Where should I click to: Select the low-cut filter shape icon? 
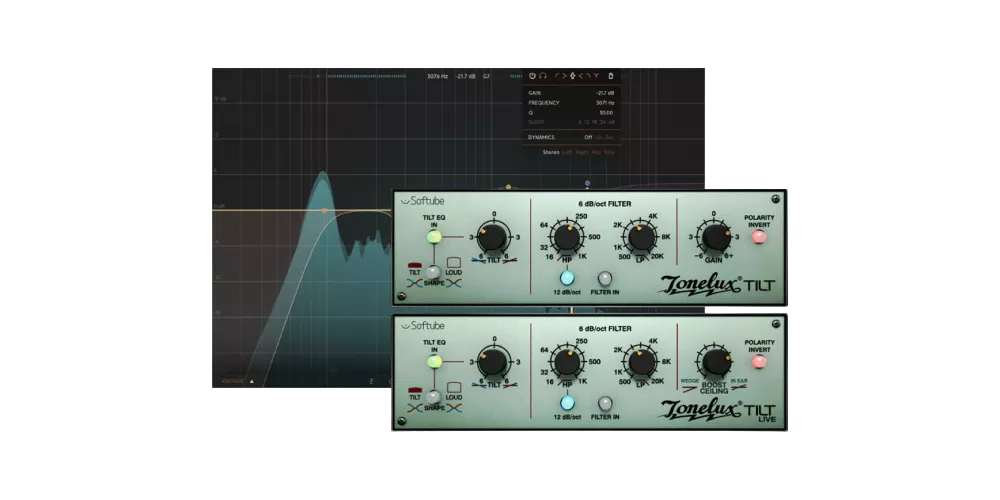(x=557, y=76)
